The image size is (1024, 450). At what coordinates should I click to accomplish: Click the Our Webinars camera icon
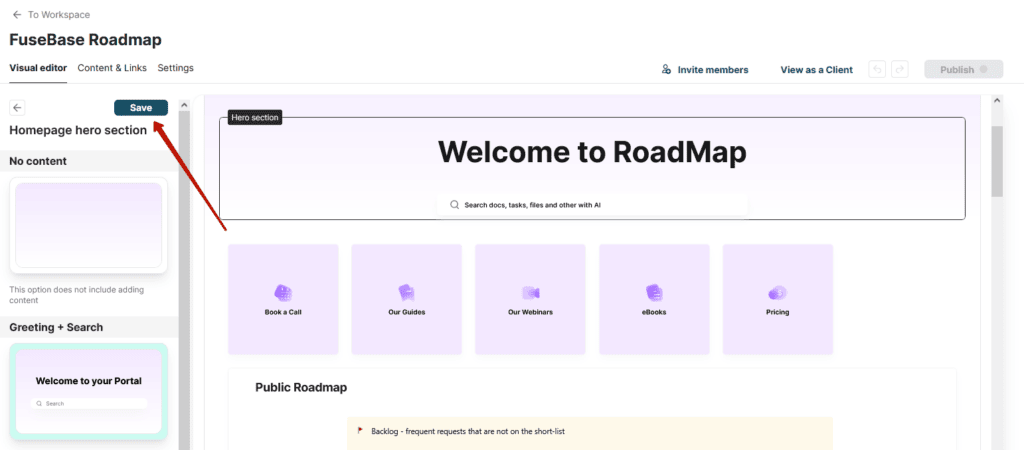(530, 293)
